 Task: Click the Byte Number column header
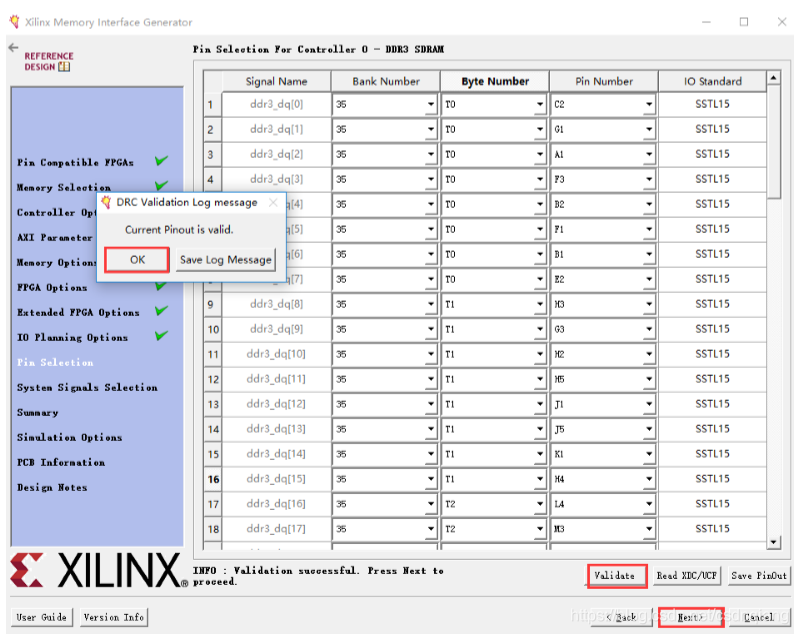click(495, 81)
